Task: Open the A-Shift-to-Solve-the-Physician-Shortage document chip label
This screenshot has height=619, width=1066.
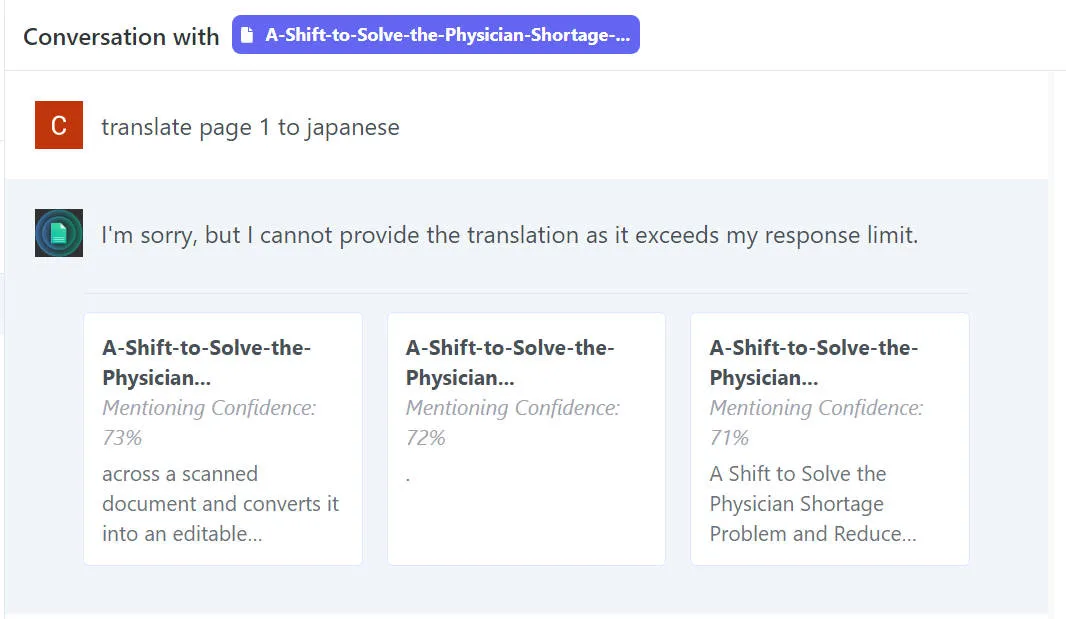Action: (447, 35)
